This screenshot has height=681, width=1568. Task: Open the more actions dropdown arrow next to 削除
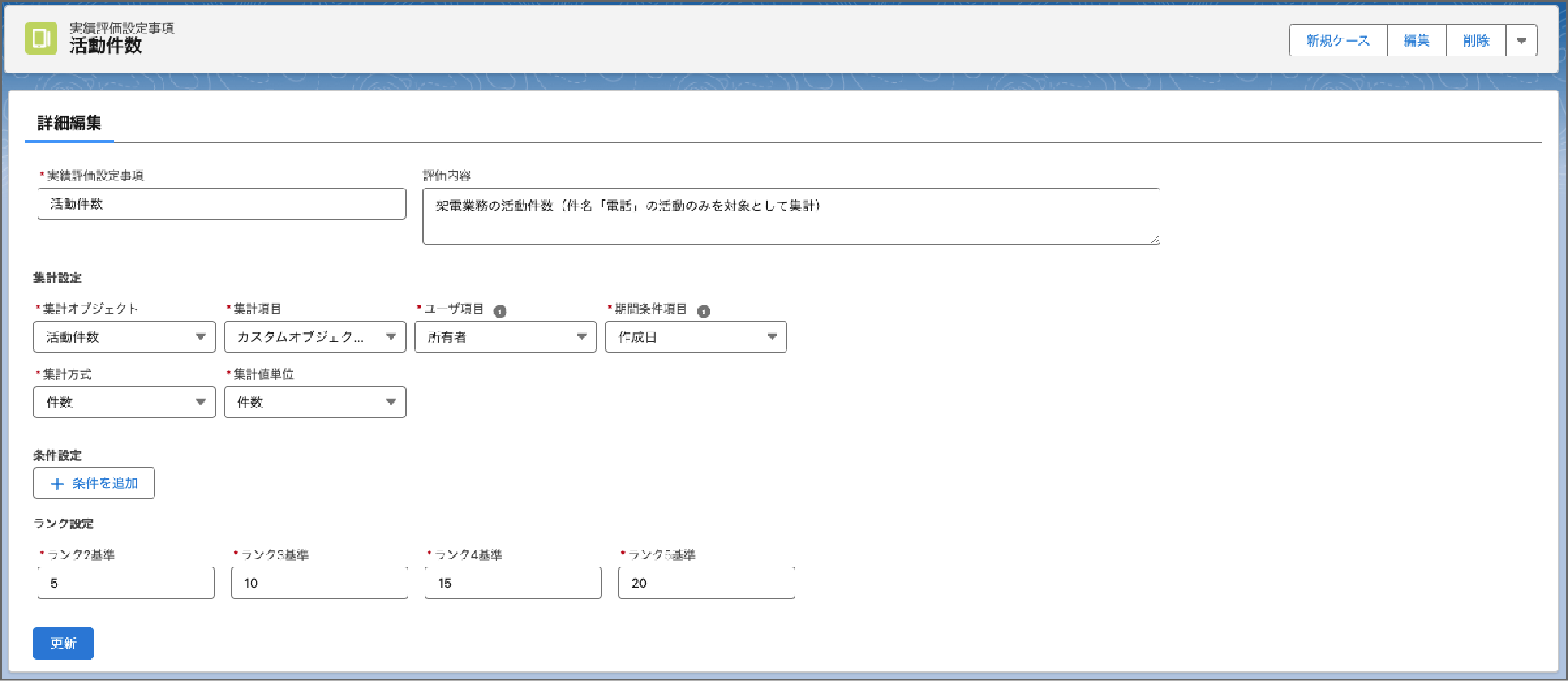(1521, 41)
